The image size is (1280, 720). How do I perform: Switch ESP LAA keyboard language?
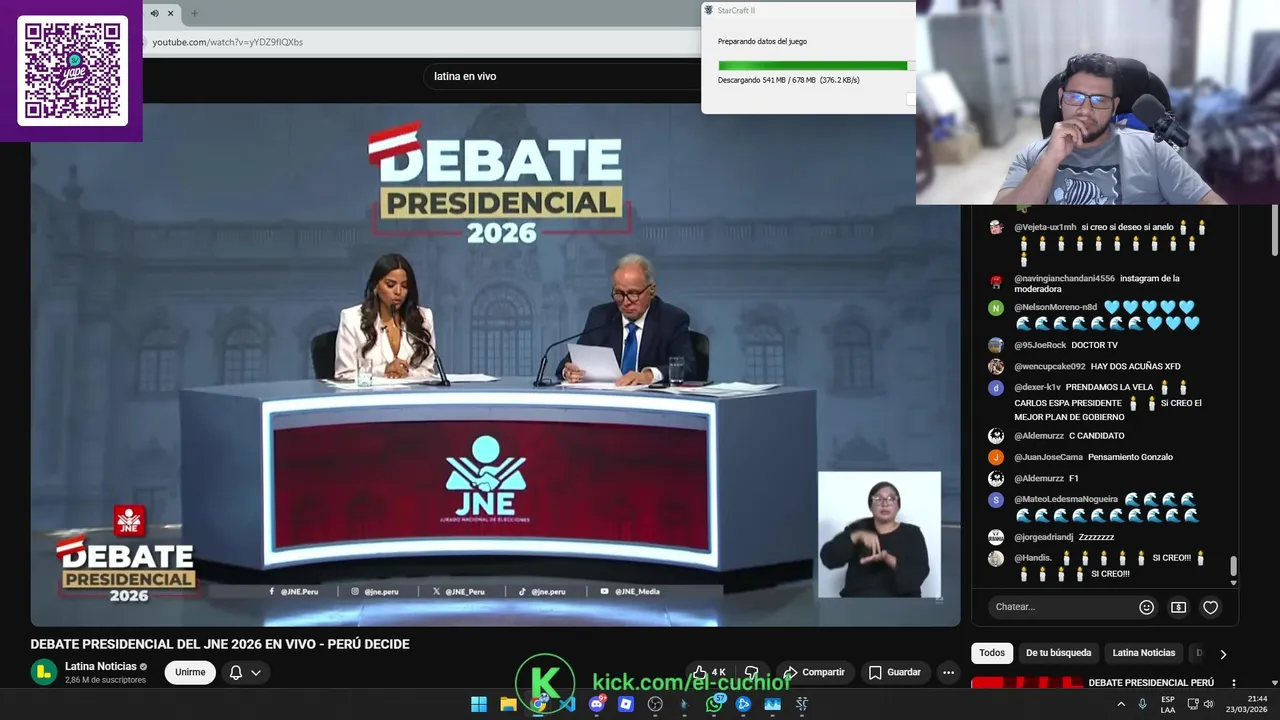pos(1168,704)
